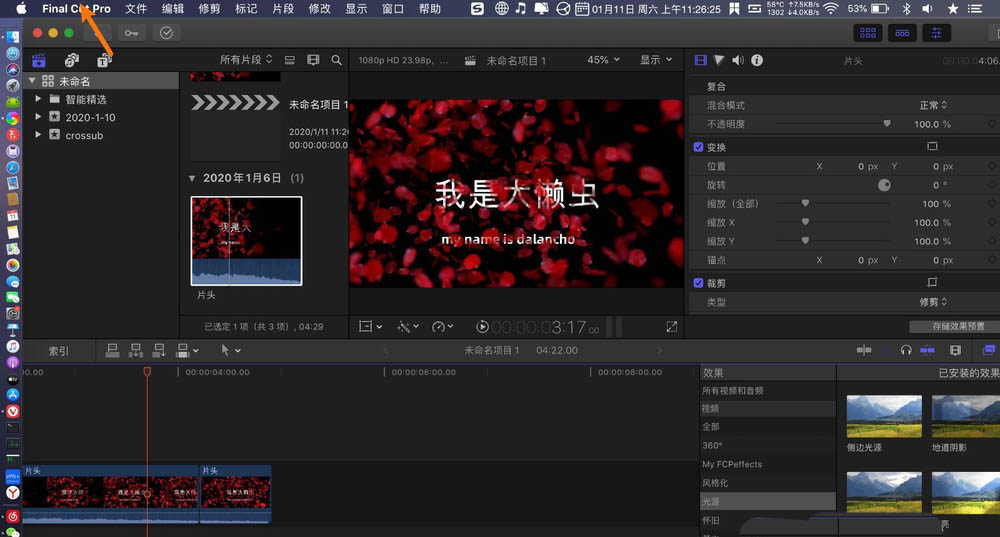The image size is (1000, 537).
Task: Click the viewer fullscreen expand icon
Action: pyautogui.click(x=672, y=327)
